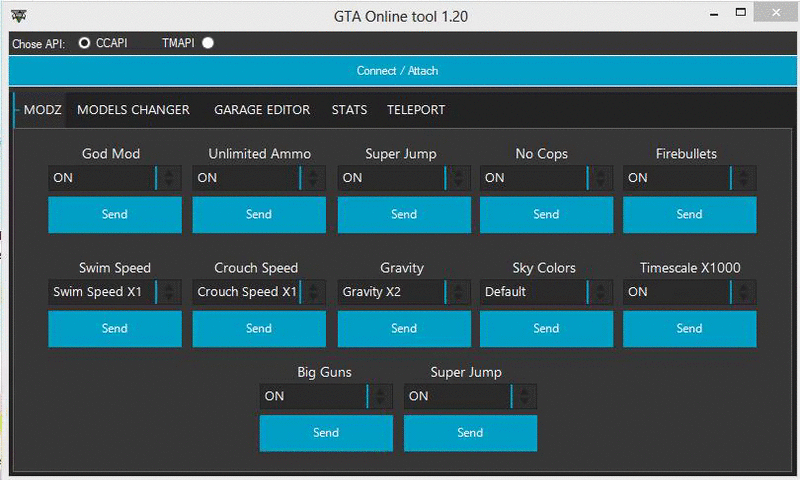Select the TMAPI radio button
800x480 pixels.
(208, 43)
